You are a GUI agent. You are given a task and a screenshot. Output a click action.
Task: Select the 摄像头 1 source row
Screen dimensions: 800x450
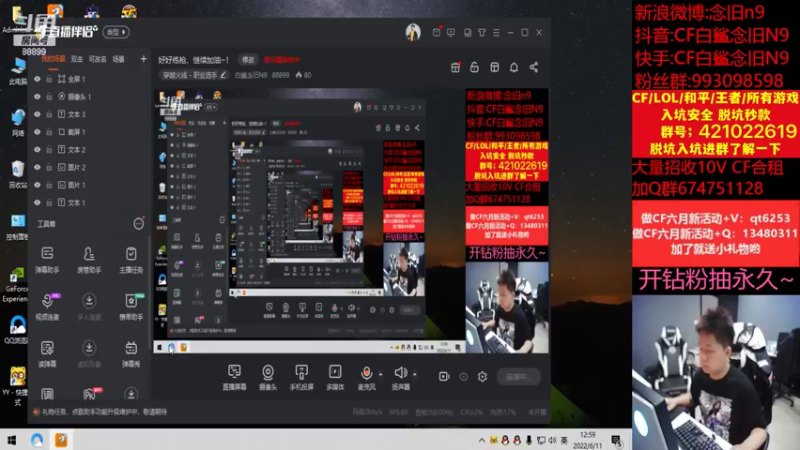[88, 96]
